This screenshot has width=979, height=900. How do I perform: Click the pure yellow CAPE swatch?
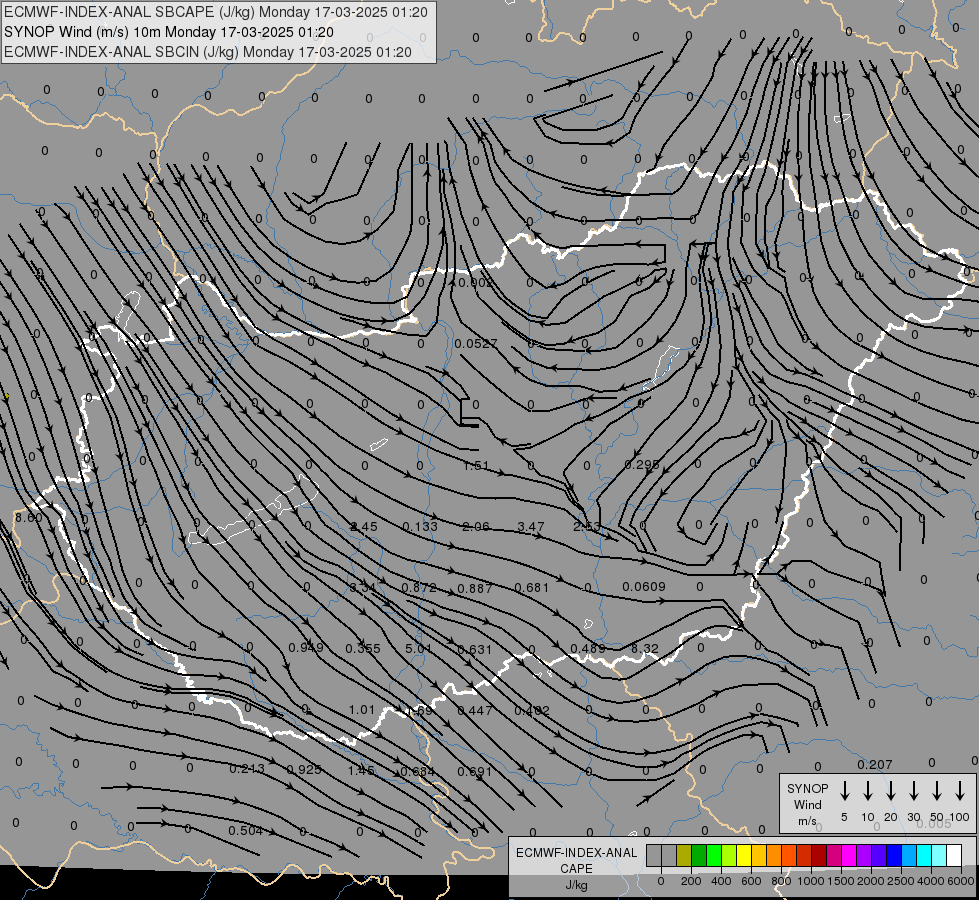pyautogui.click(x=744, y=856)
